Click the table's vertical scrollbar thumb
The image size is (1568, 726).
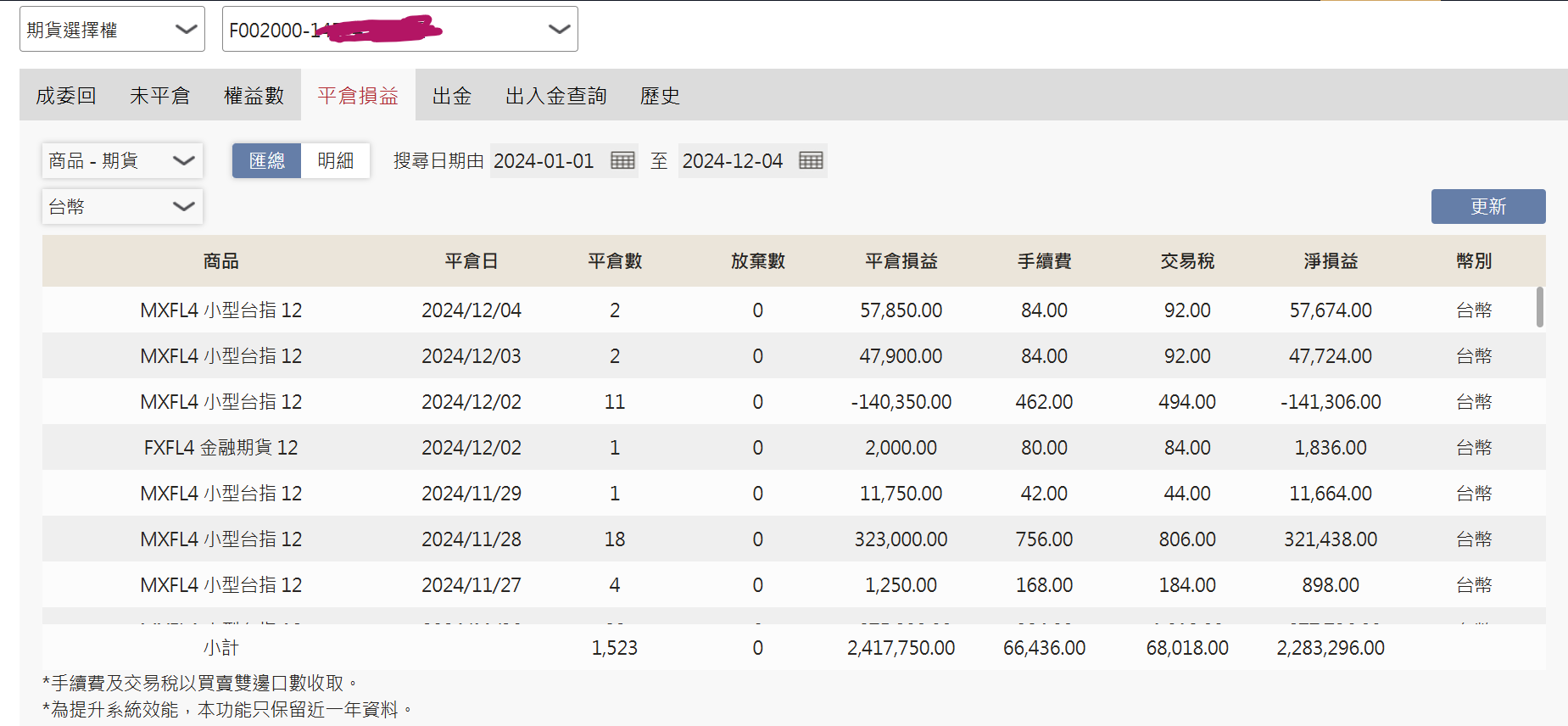click(1539, 307)
